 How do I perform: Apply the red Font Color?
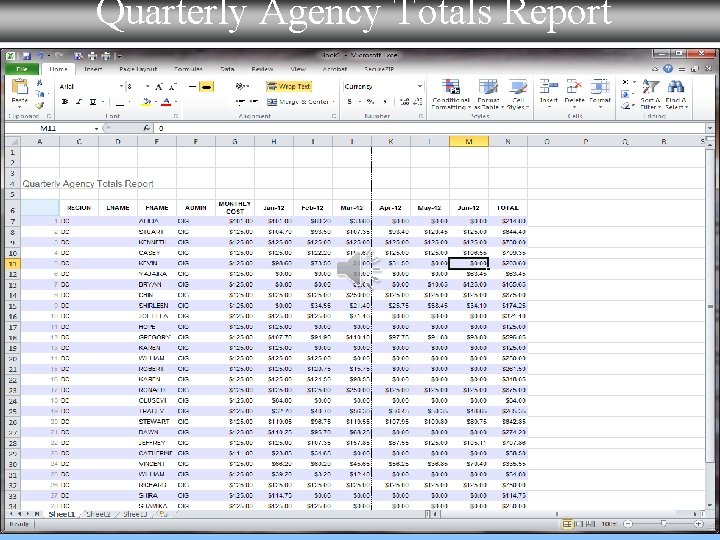point(166,101)
